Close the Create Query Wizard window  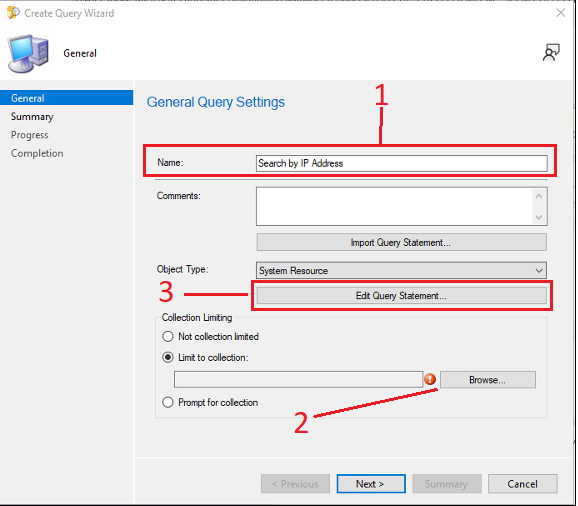tap(561, 13)
